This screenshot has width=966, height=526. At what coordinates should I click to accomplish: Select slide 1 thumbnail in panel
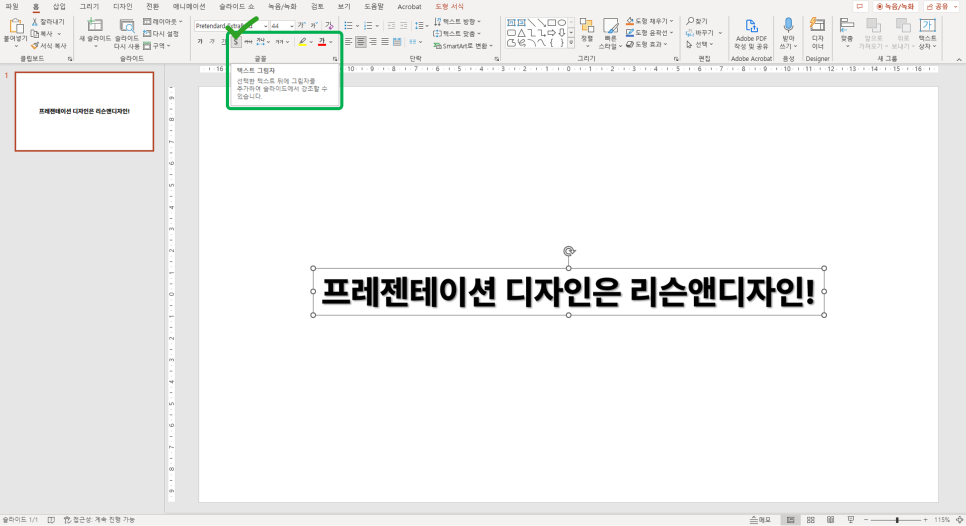84,111
